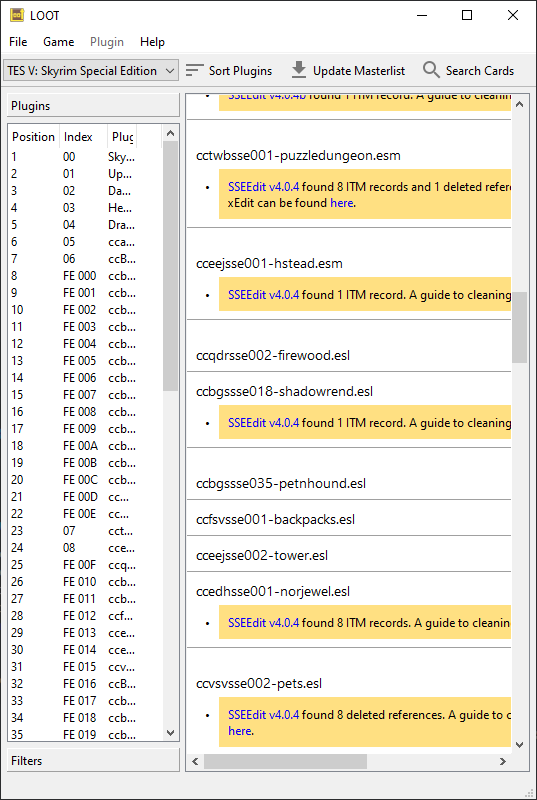
Task: Click the cards pane scroll down arrow
Action: (519, 745)
